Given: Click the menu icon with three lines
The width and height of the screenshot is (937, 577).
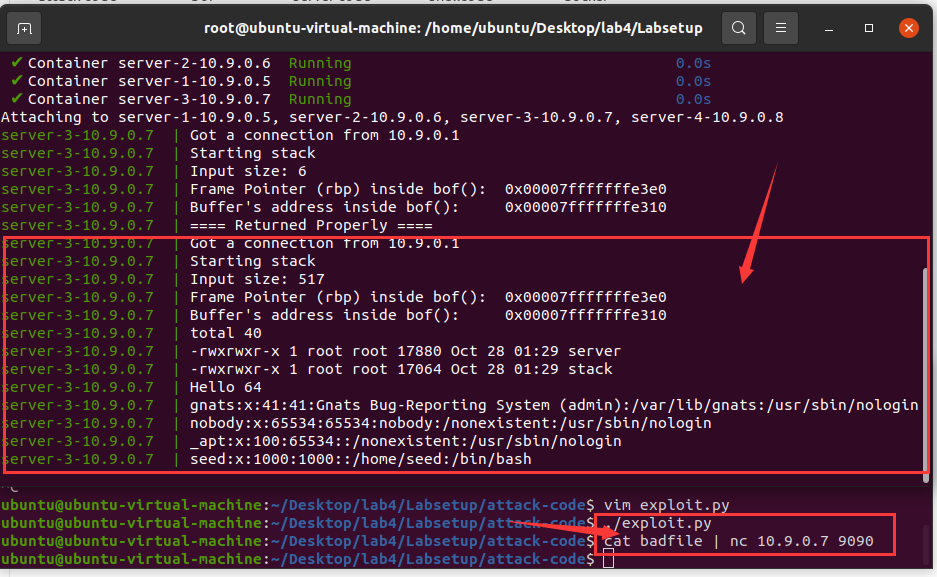Looking at the screenshot, I should point(780,28).
